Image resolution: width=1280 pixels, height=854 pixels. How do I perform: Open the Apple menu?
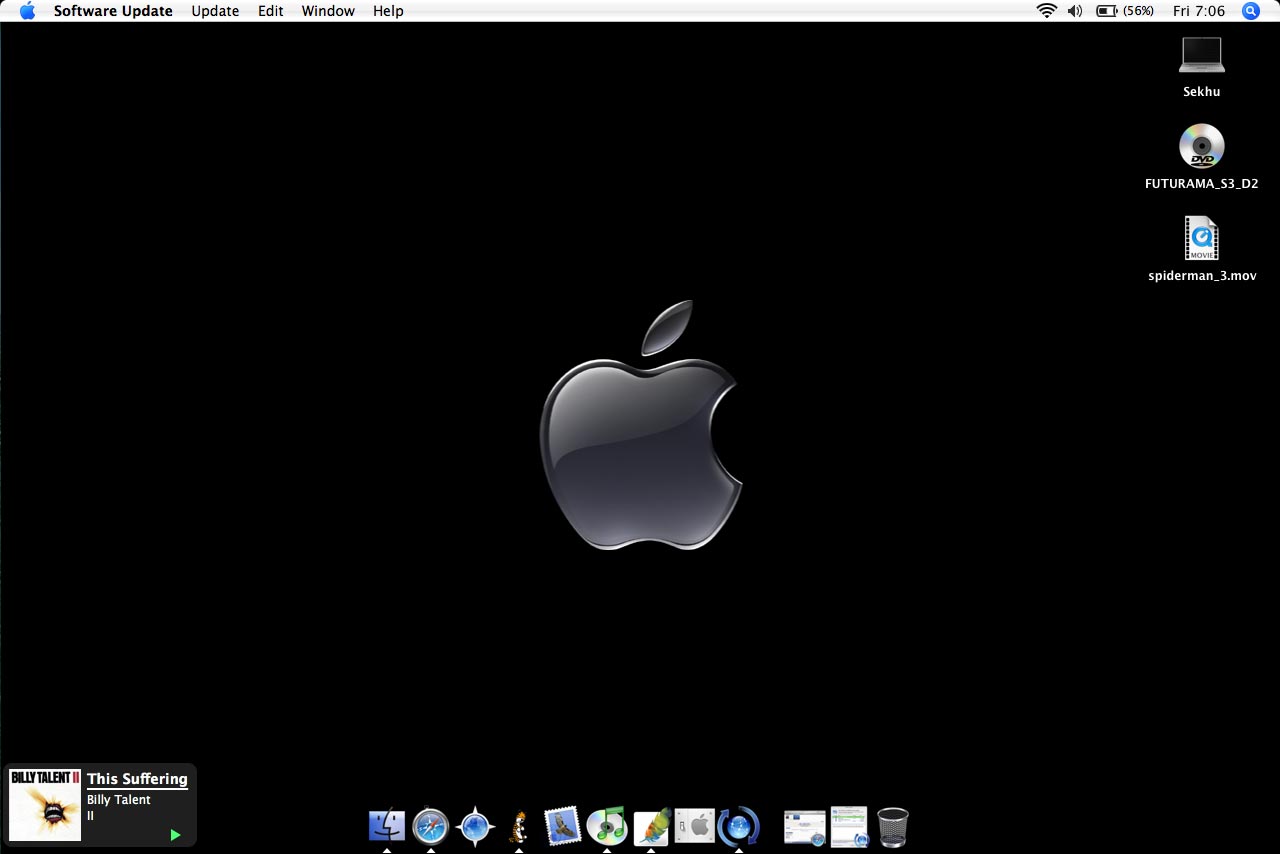click(27, 11)
